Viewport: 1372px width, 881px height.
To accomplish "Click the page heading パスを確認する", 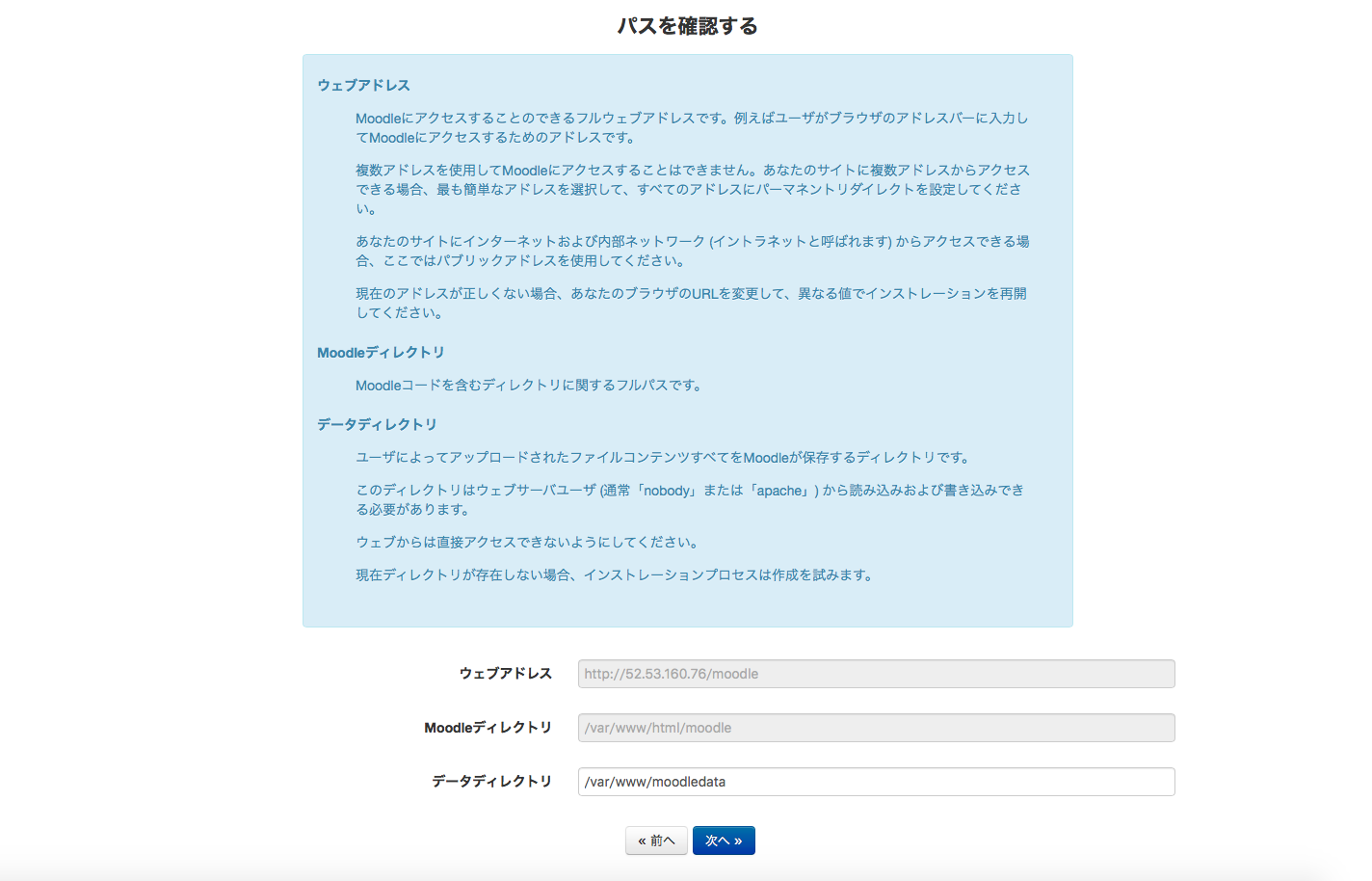I will point(687,26).
